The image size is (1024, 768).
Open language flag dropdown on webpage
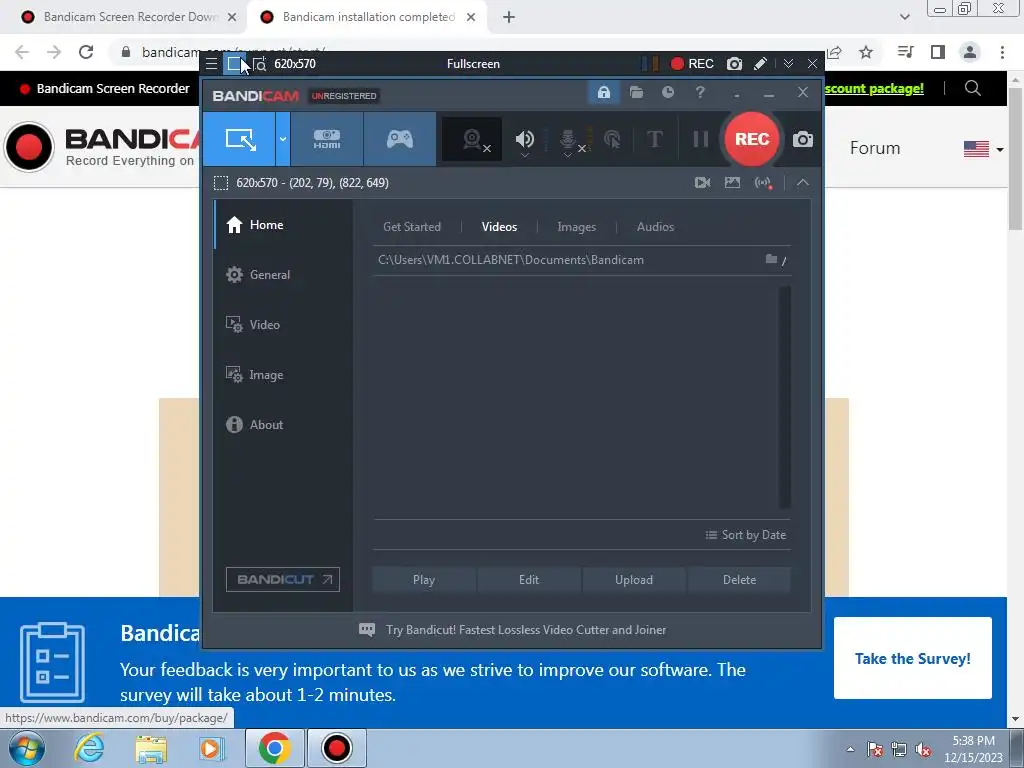pos(983,150)
